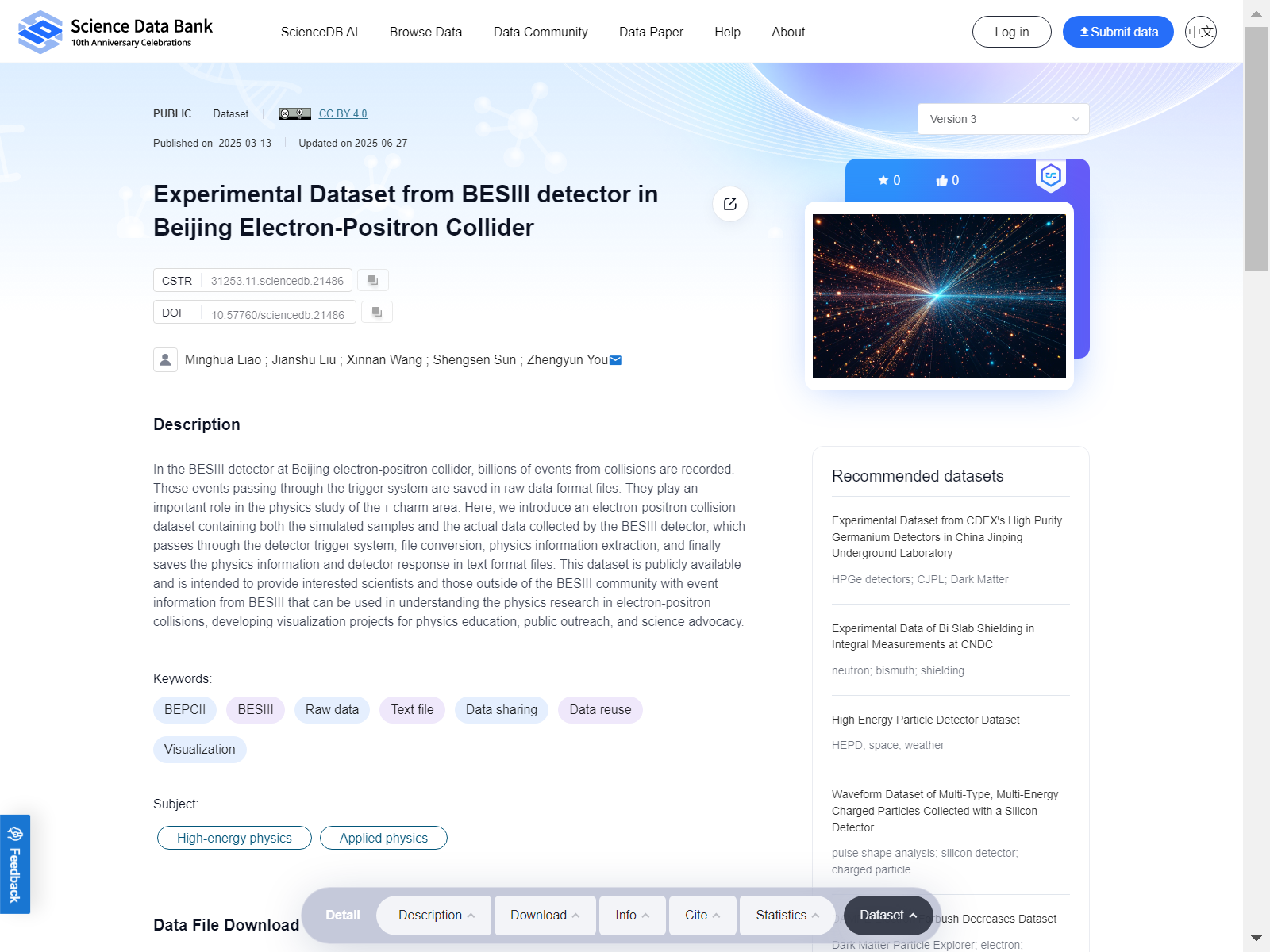Screen dimensions: 1270x952
Task: Expand the Info section menu
Action: click(x=632, y=915)
